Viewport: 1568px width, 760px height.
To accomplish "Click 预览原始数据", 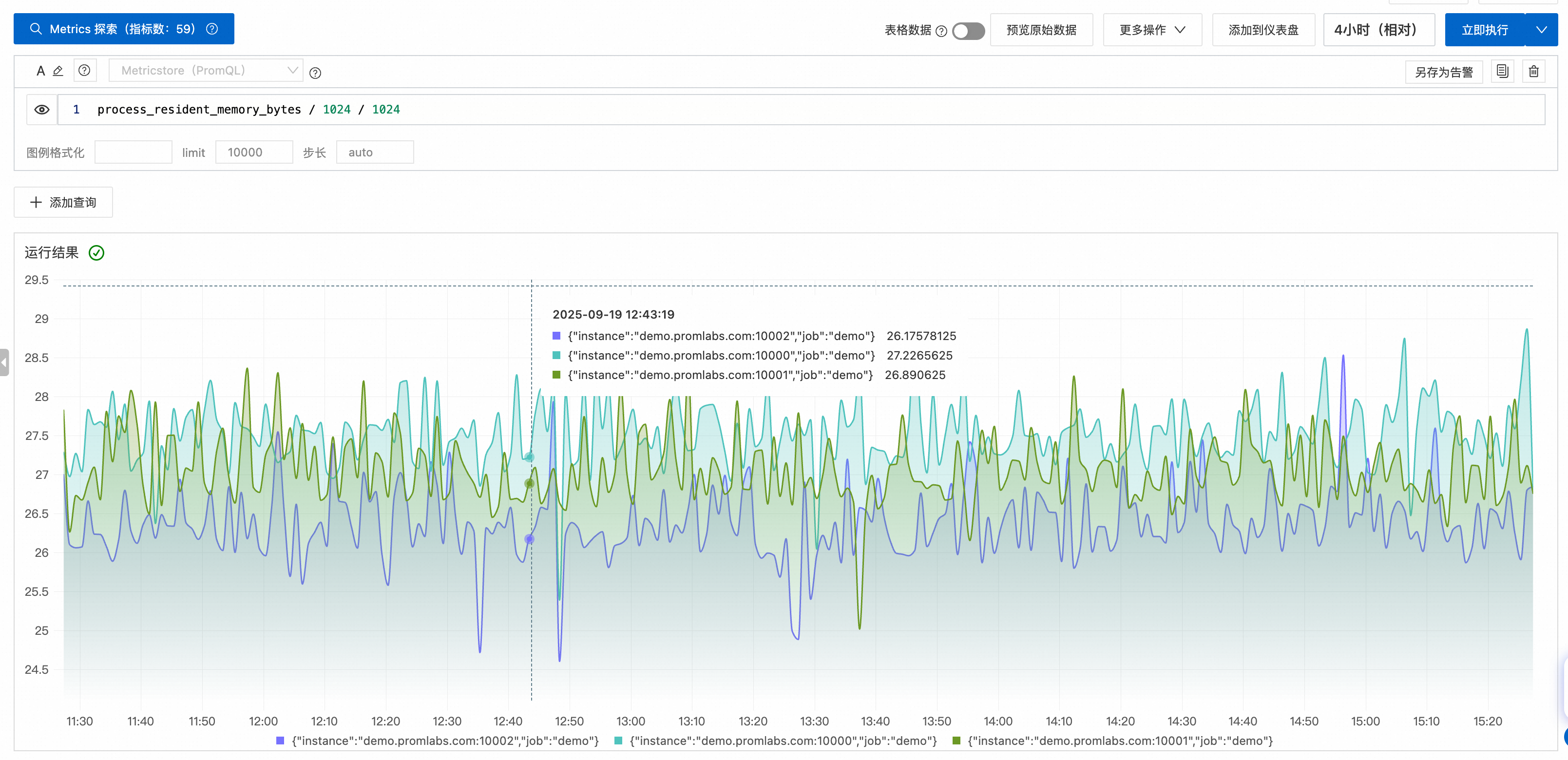I will pos(1041,30).
